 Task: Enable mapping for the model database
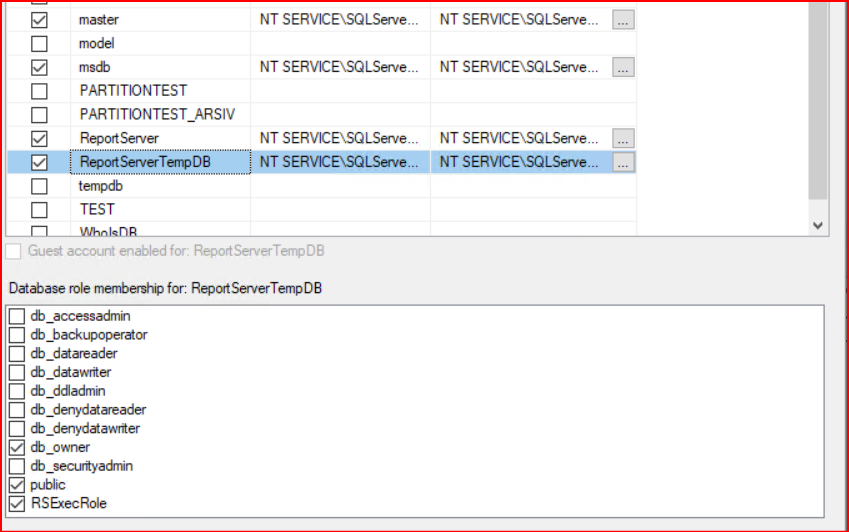coord(39,44)
